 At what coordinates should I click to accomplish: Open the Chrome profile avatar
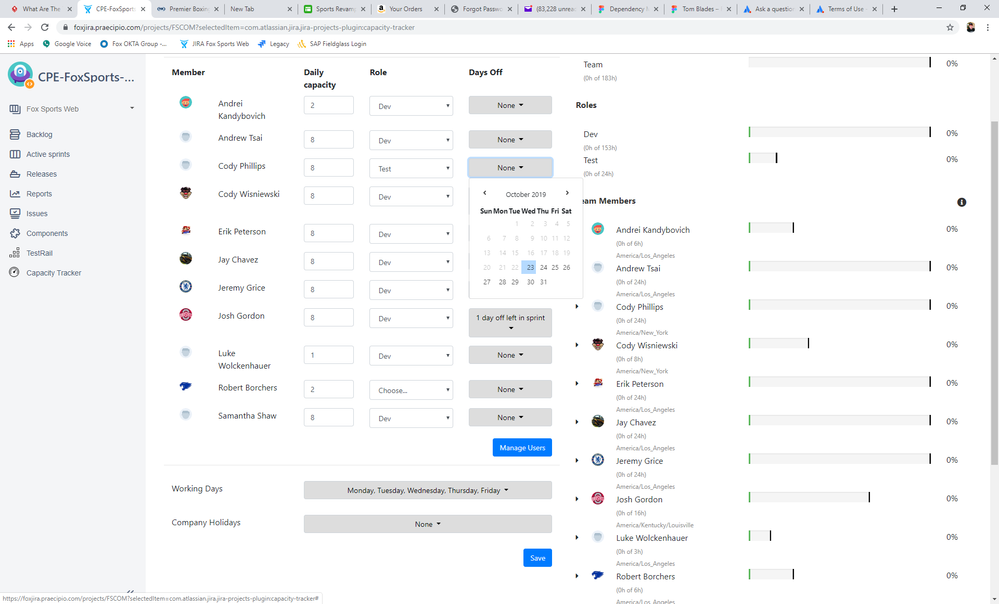point(970,27)
